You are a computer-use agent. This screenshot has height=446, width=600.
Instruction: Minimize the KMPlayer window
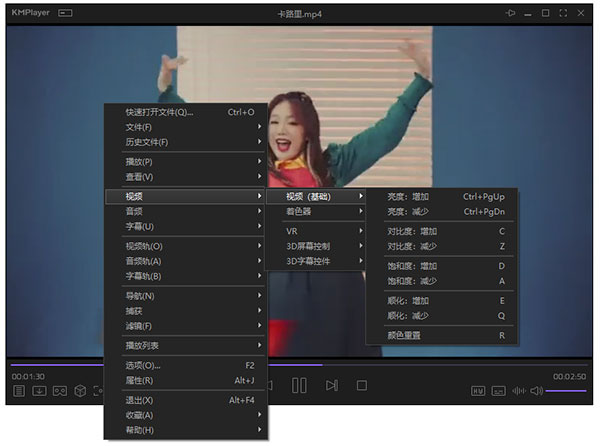(528, 14)
